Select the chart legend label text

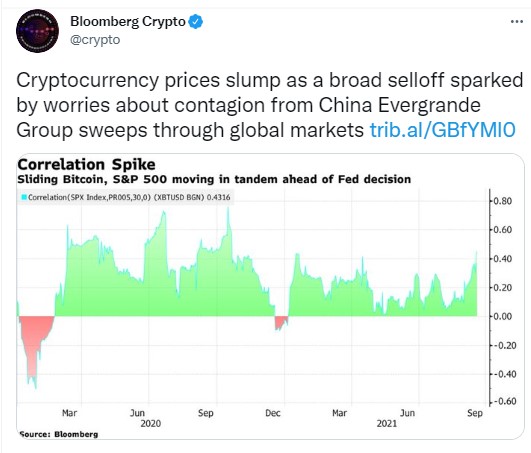tap(129, 197)
